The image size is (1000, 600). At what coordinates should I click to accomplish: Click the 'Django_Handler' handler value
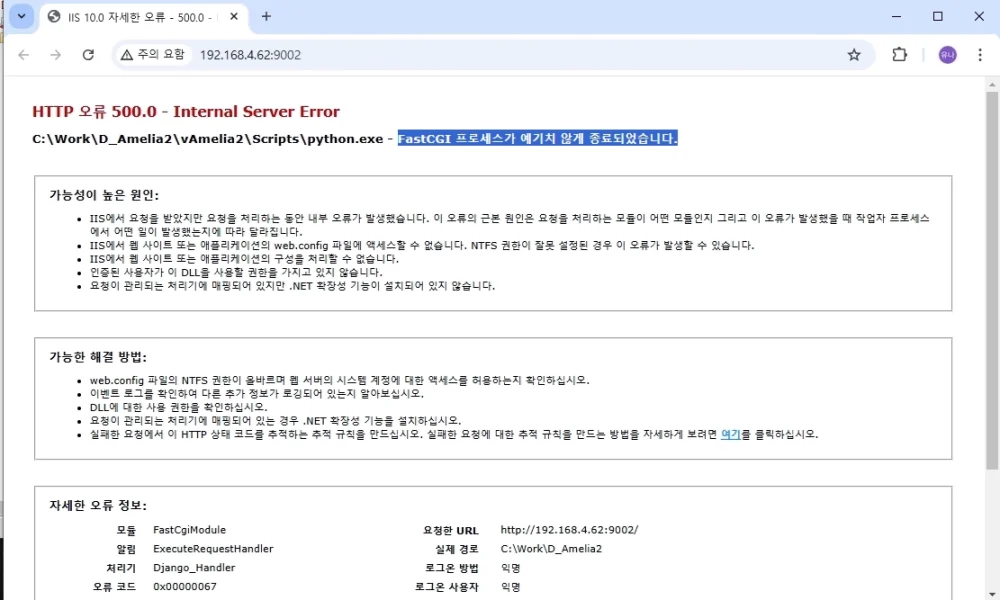(x=194, y=567)
